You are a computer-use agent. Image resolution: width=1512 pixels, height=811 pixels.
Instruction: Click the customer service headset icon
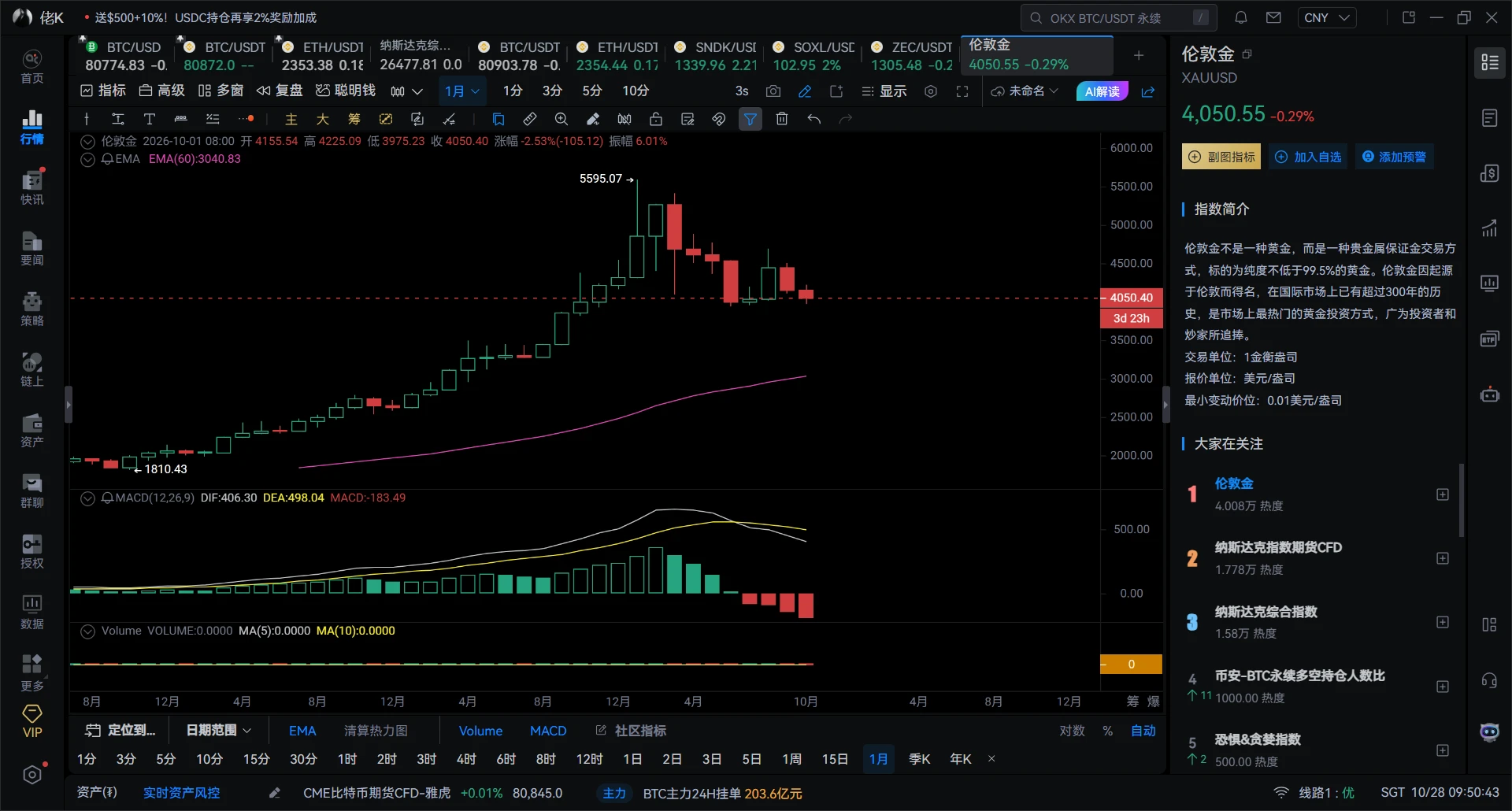tap(1489, 680)
